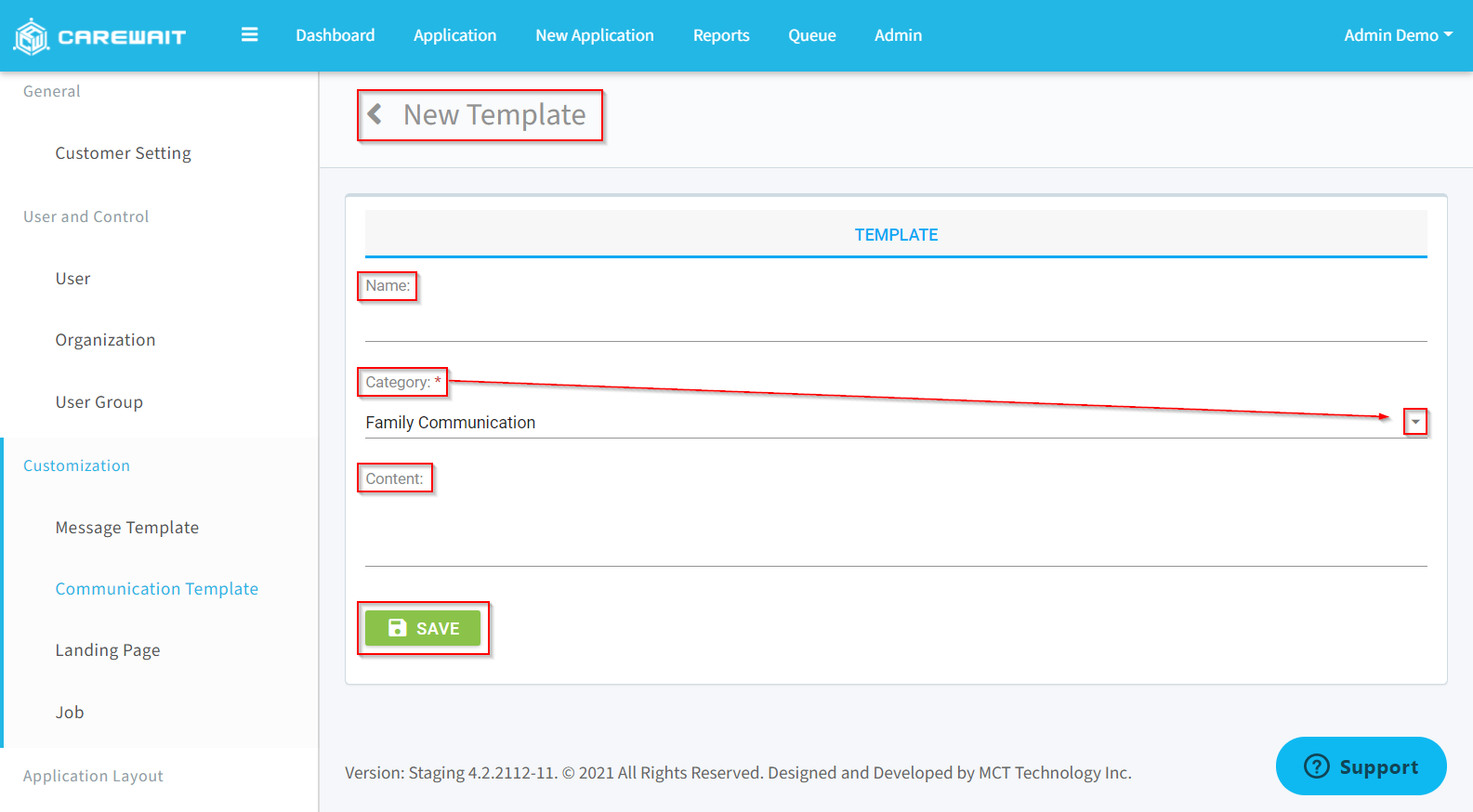Open Organization in sidebar
The height and width of the screenshot is (812, 1473).
point(105,340)
